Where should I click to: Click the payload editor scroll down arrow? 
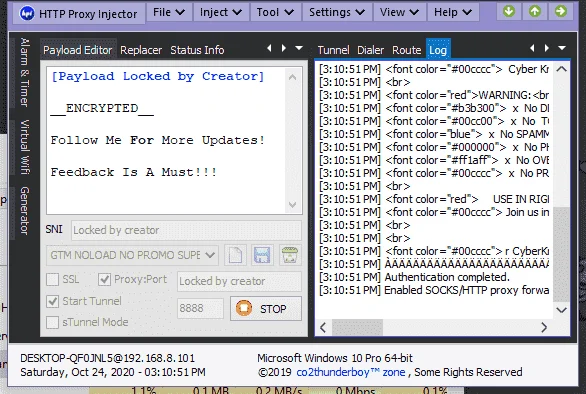click(293, 205)
